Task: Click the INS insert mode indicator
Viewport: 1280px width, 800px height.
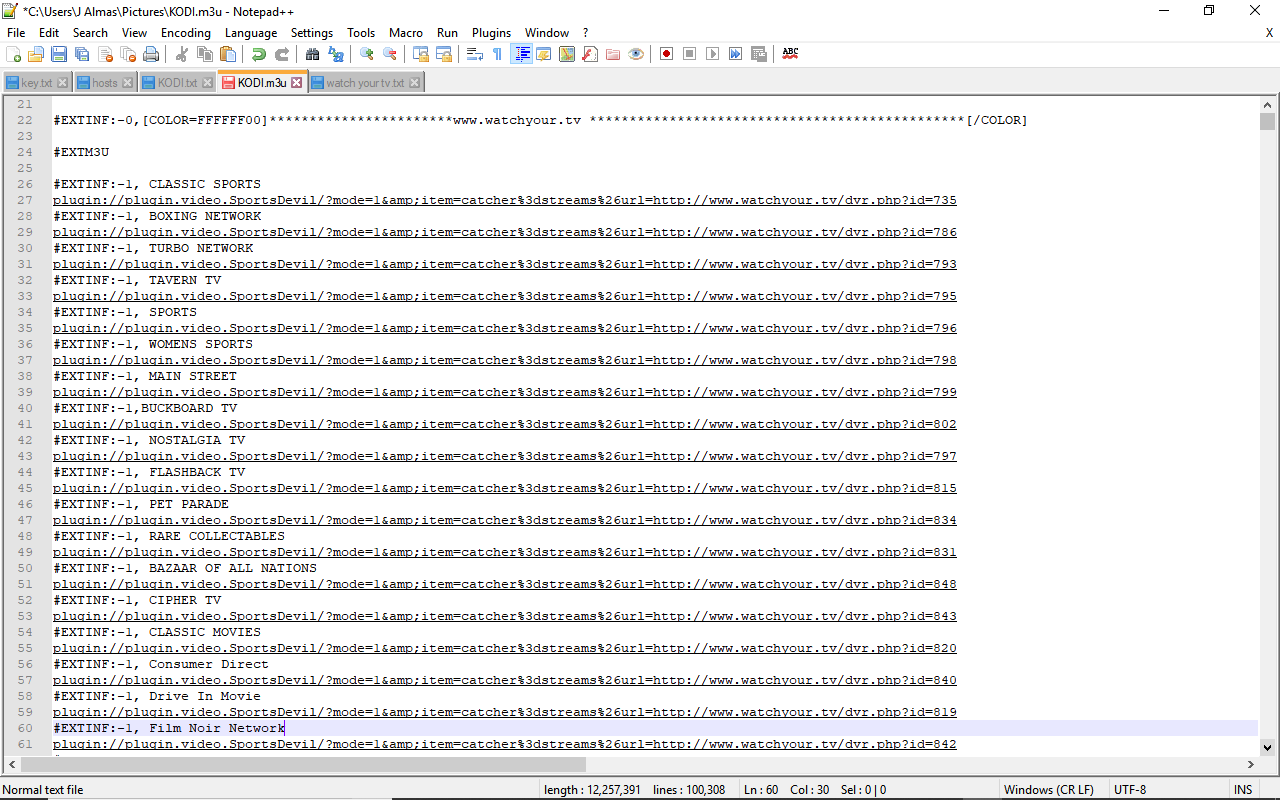Action: 1243,790
